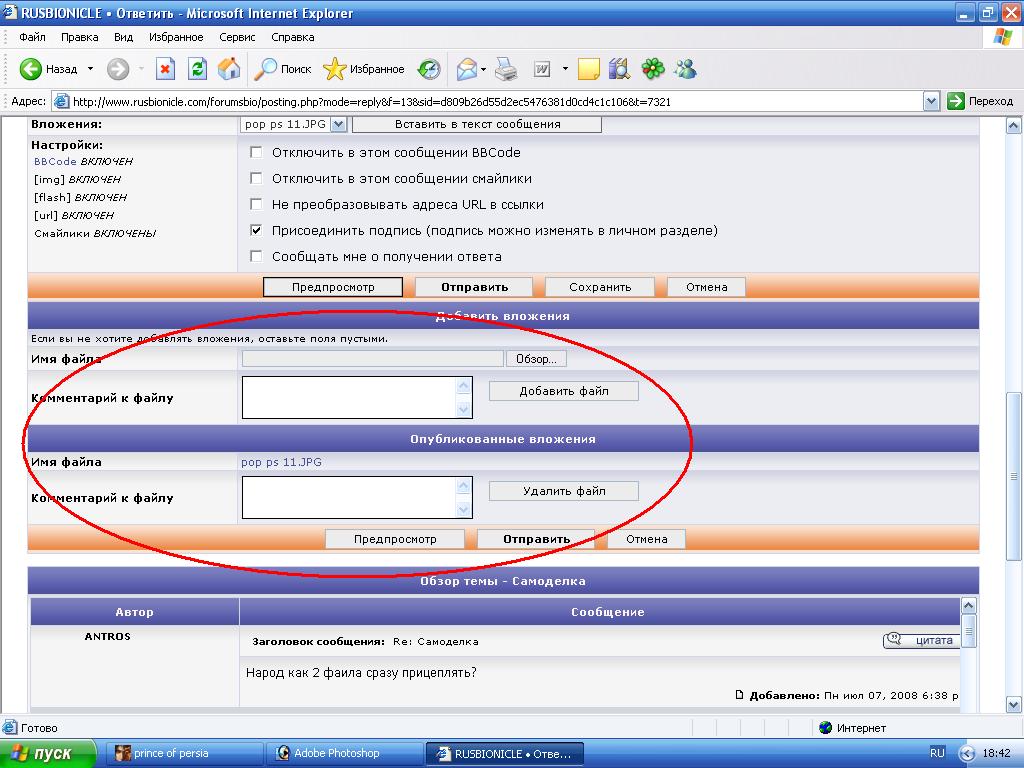Expand the address bar URL dropdown
1024x768 pixels.
point(931,101)
